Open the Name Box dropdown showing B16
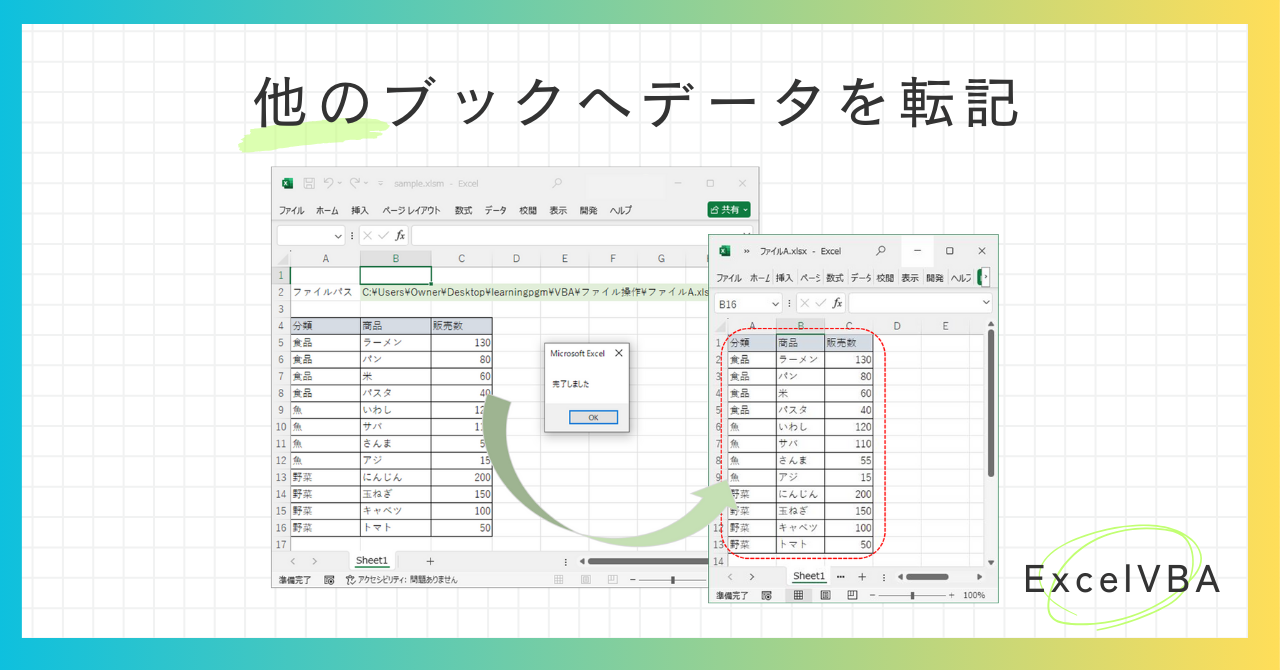The width and height of the screenshot is (1280, 670). pyautogui.click(x=775, y=303)
